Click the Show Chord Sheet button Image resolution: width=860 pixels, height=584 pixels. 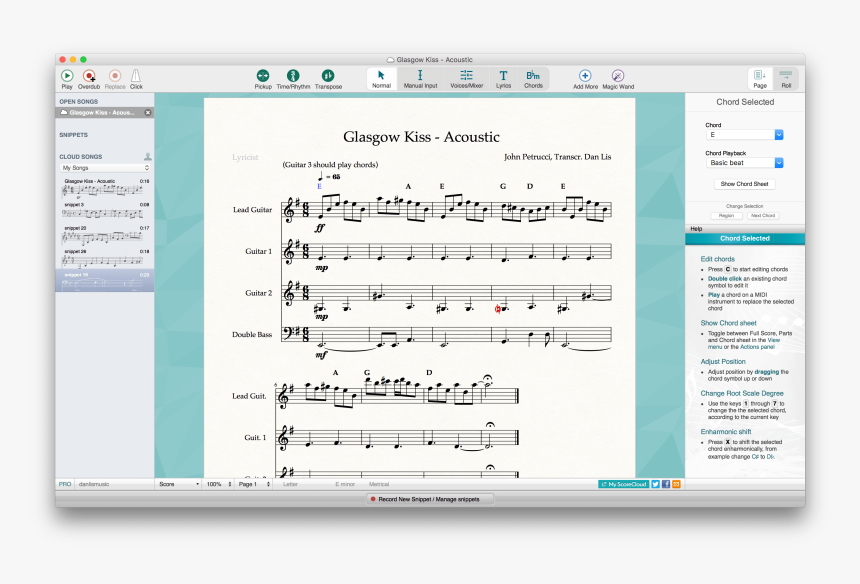click(744, 184)
